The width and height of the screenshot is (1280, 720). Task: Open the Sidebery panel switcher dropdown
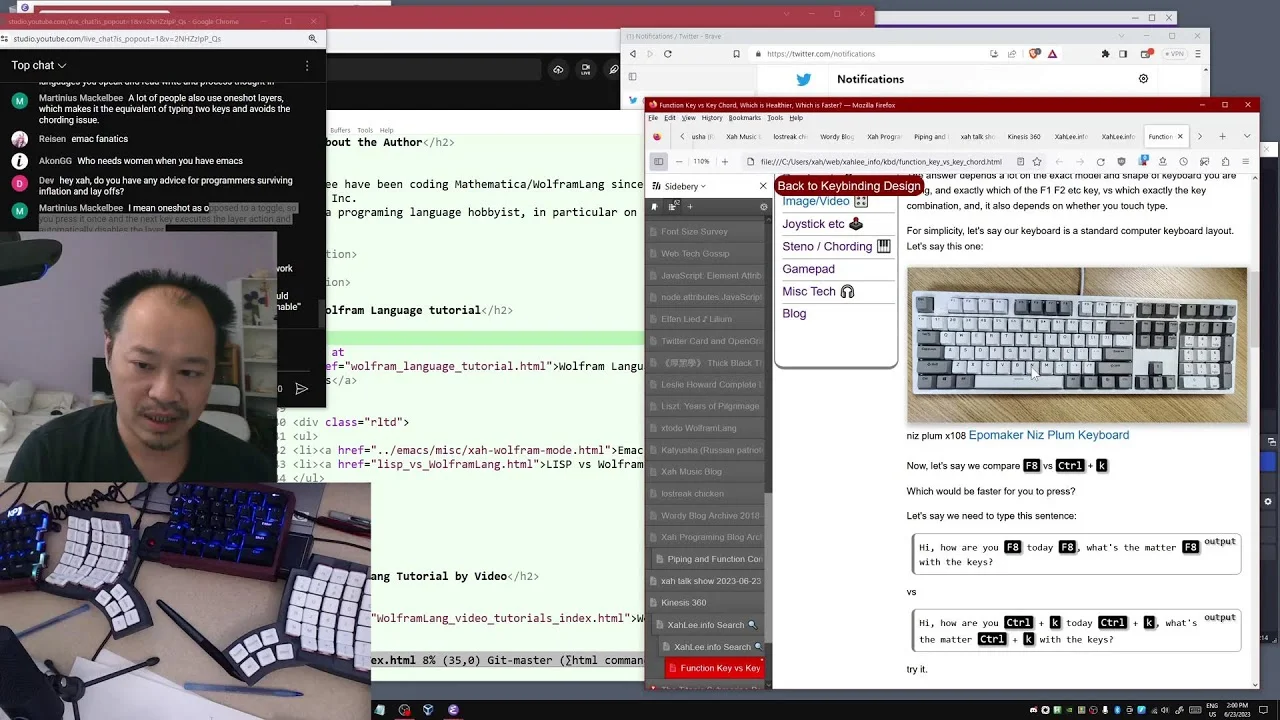(685, 186)
